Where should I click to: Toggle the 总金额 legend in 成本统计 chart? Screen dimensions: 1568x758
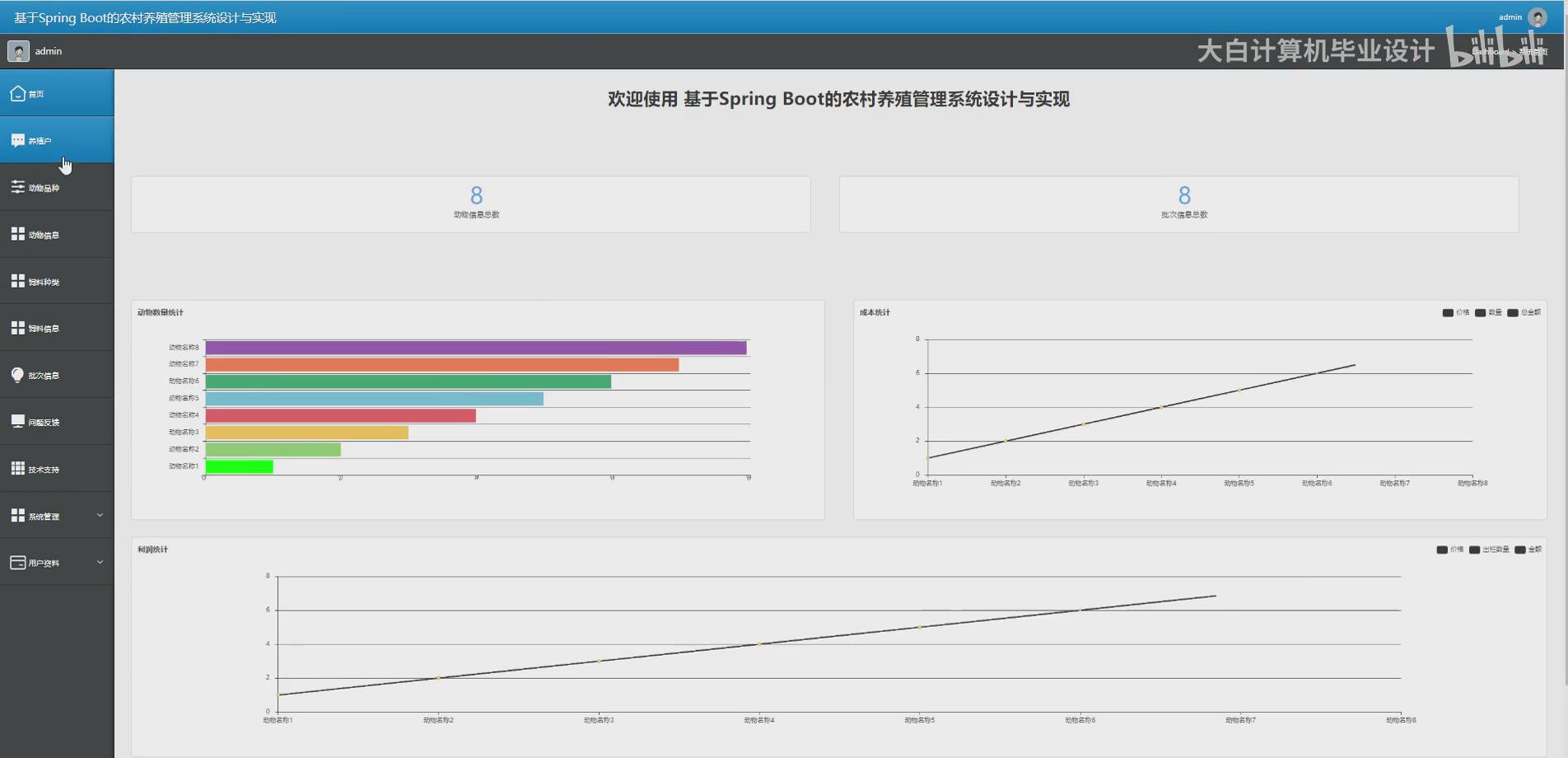(1524, 312)
